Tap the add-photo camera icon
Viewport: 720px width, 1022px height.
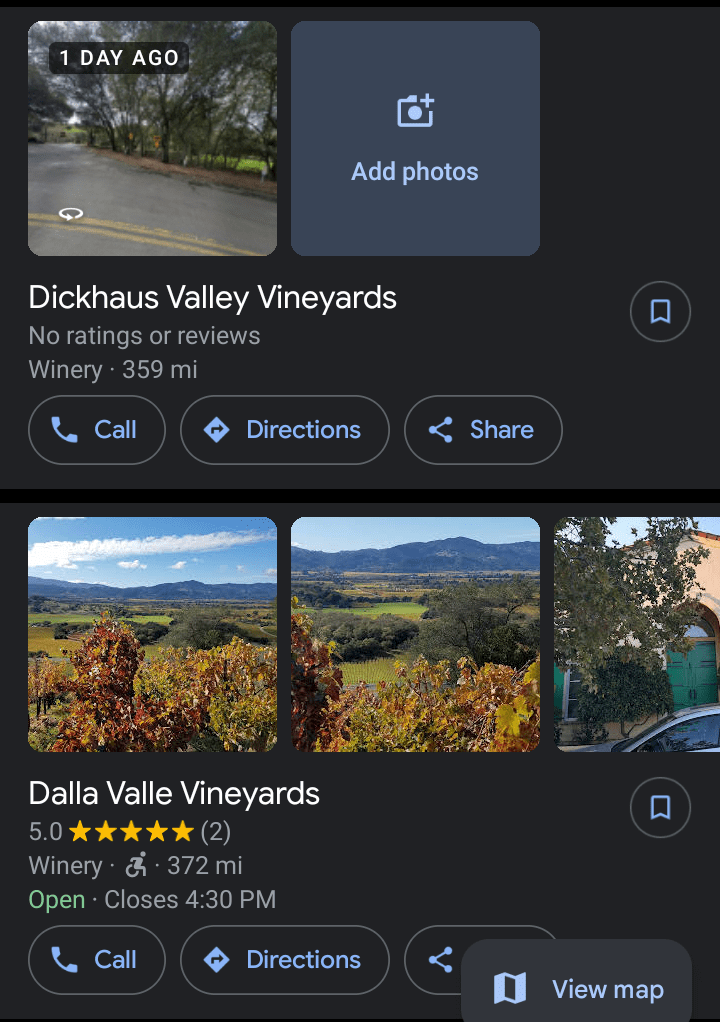415,111
